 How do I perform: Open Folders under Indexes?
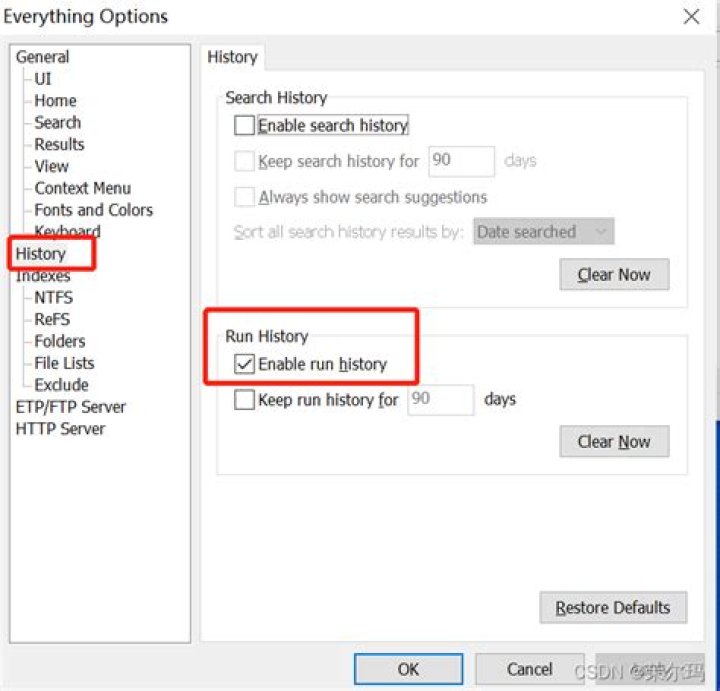(60, 341)
